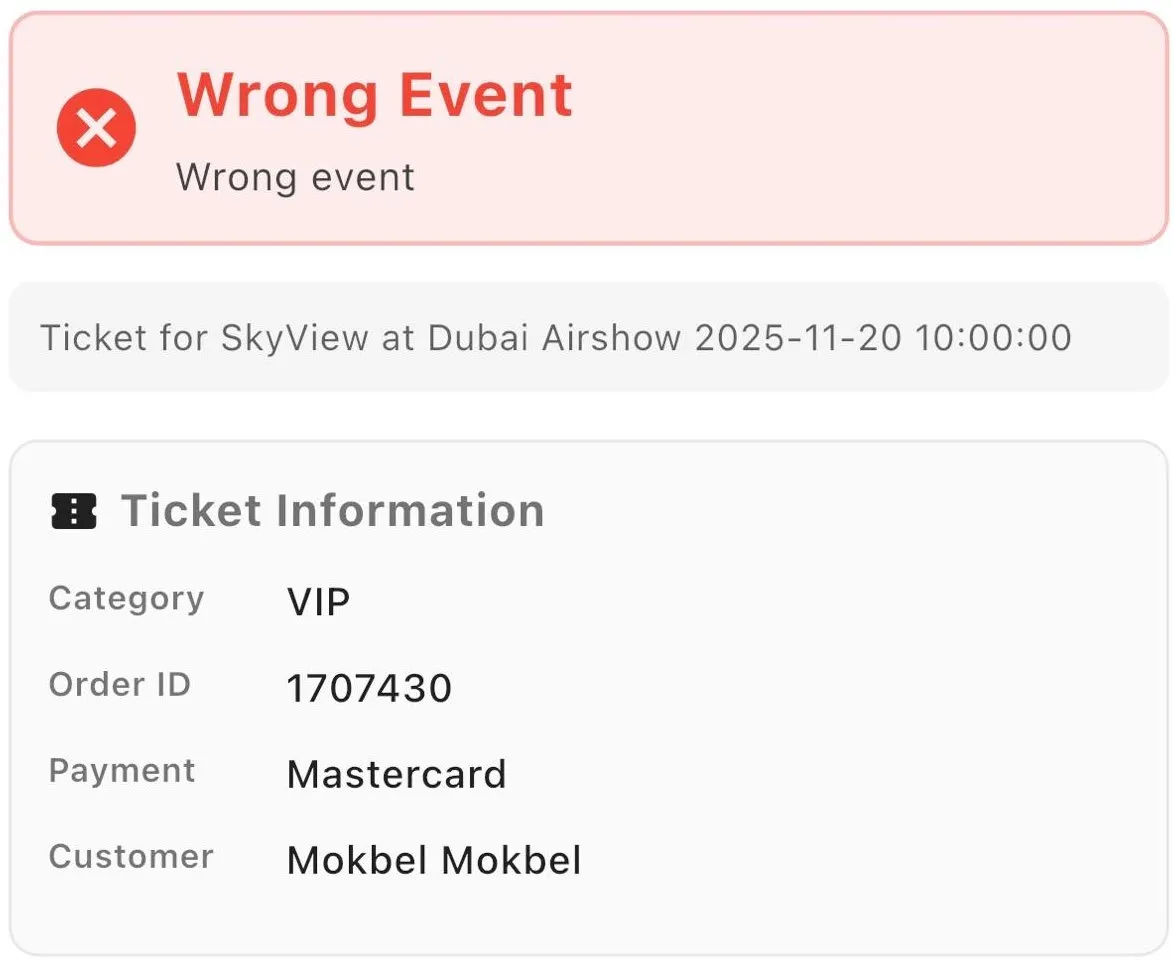Select the ticket icon beside Ticket Information

pos(75,510)
